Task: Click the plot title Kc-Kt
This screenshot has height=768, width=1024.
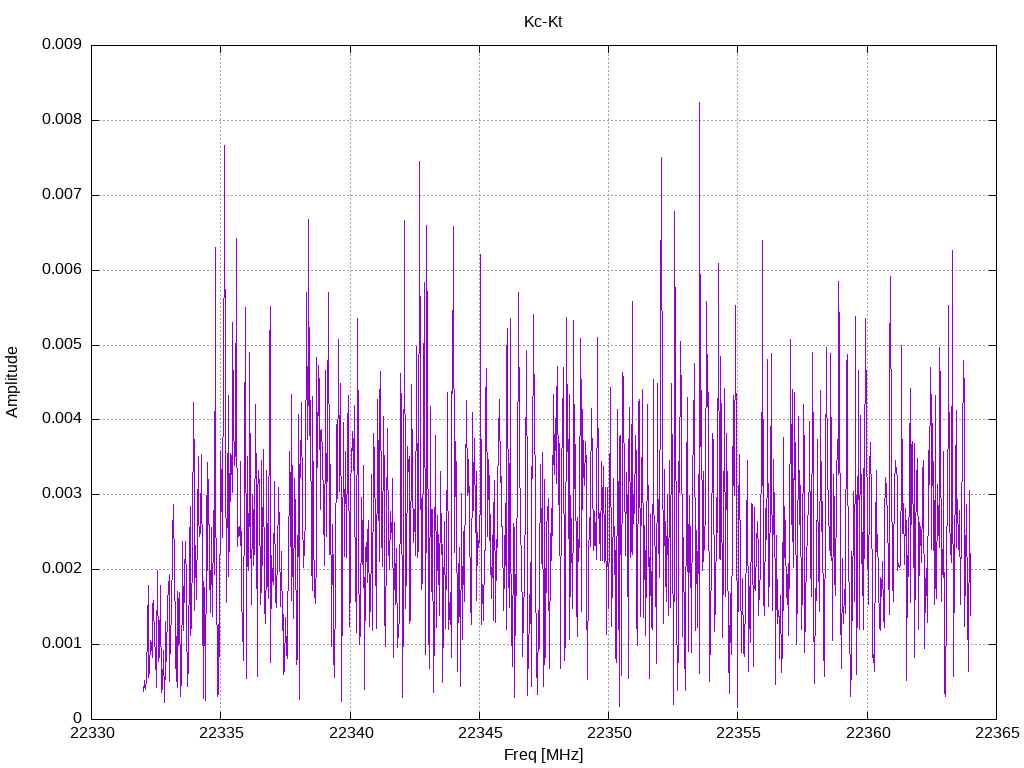Action: point(543,22)
